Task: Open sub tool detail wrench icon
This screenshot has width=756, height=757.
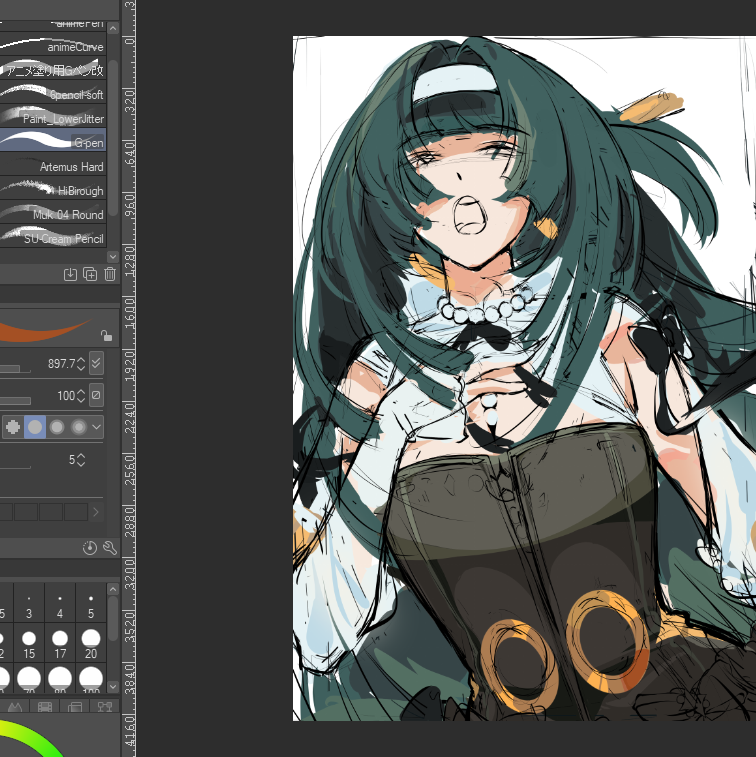Action: [x=110, y=548]
